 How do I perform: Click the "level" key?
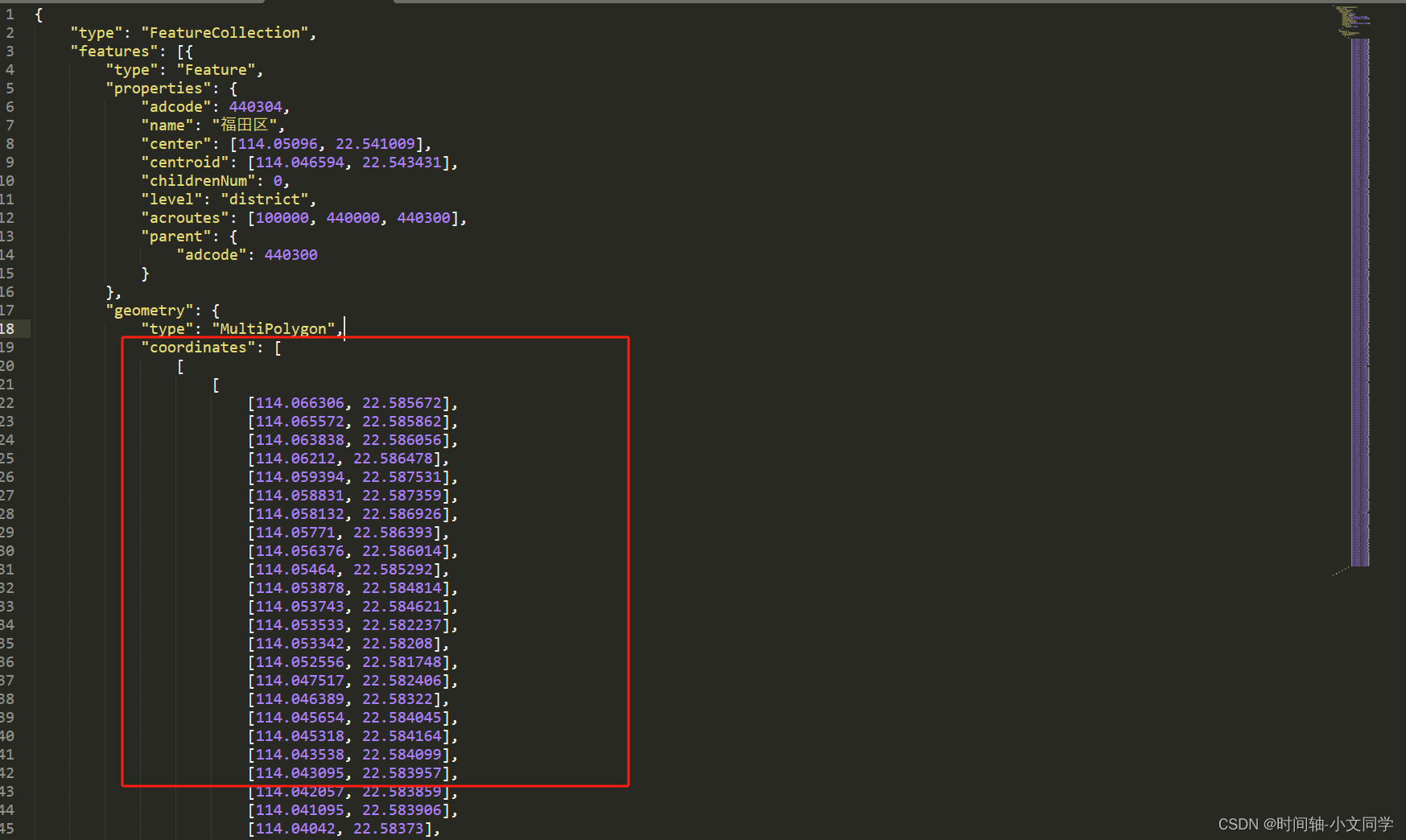(171, 200)
